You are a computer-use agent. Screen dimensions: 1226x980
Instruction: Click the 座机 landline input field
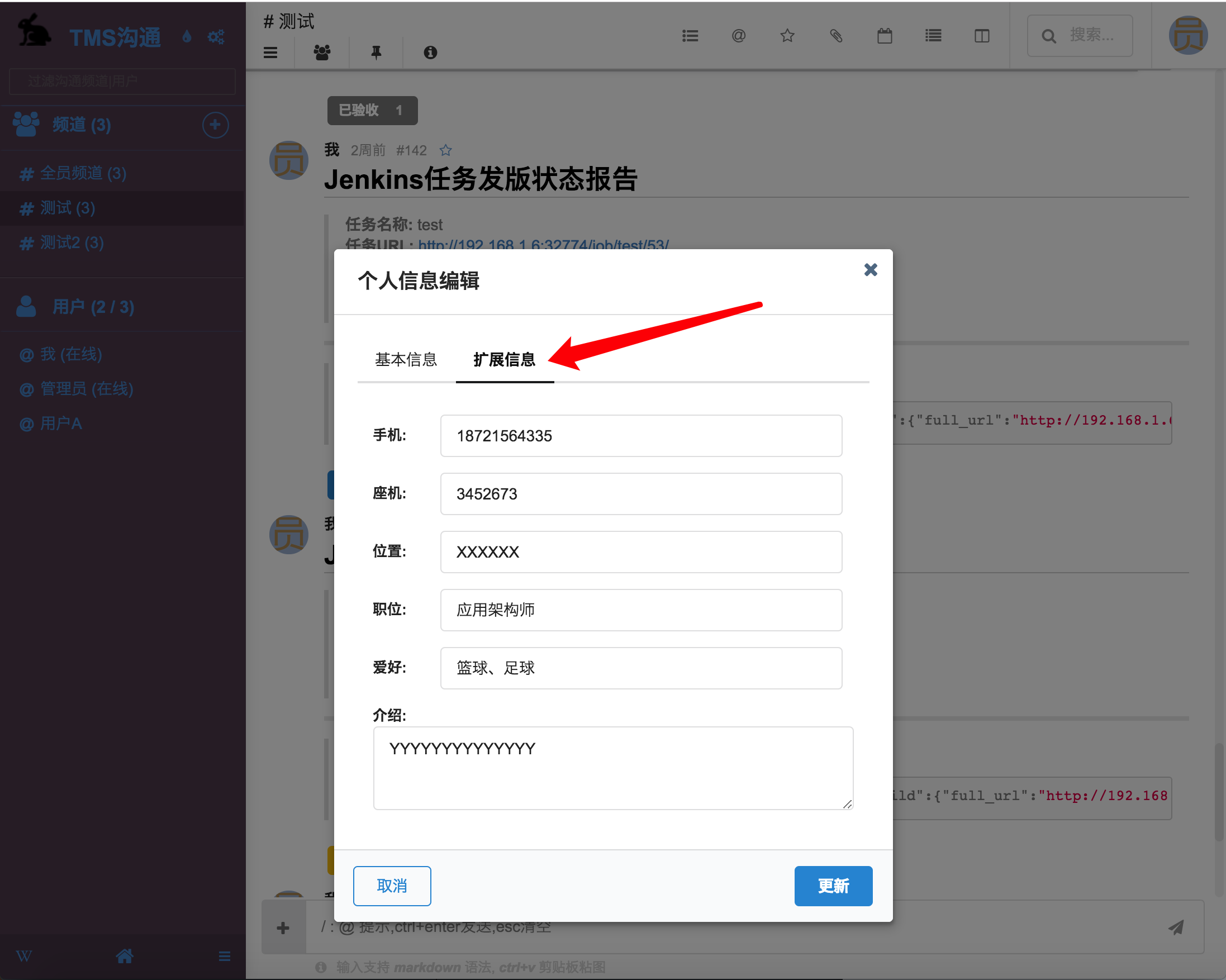(x=641, y=494)
